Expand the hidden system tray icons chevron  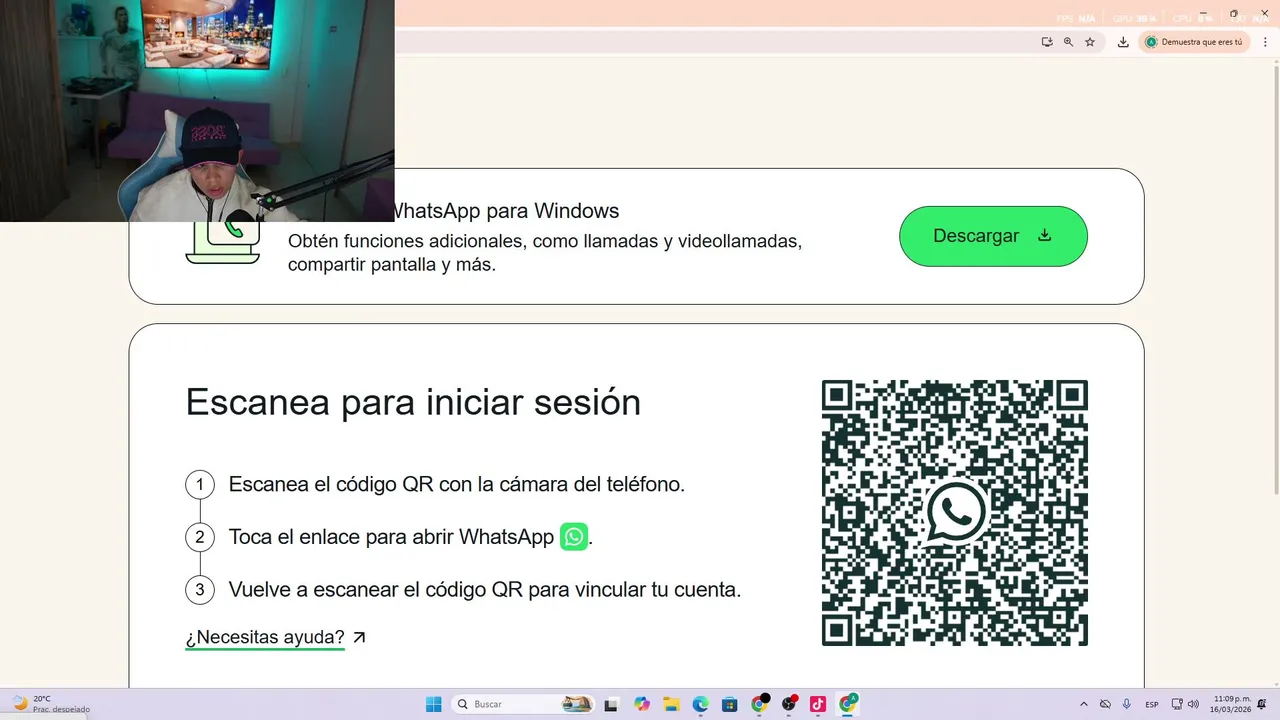(1084, 704)
